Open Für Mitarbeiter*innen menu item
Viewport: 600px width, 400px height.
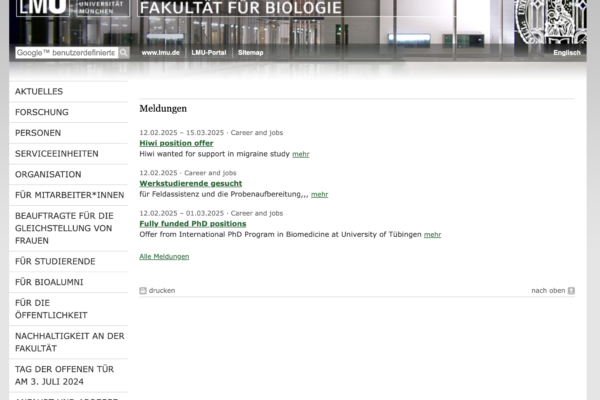(x=68, y=195)
